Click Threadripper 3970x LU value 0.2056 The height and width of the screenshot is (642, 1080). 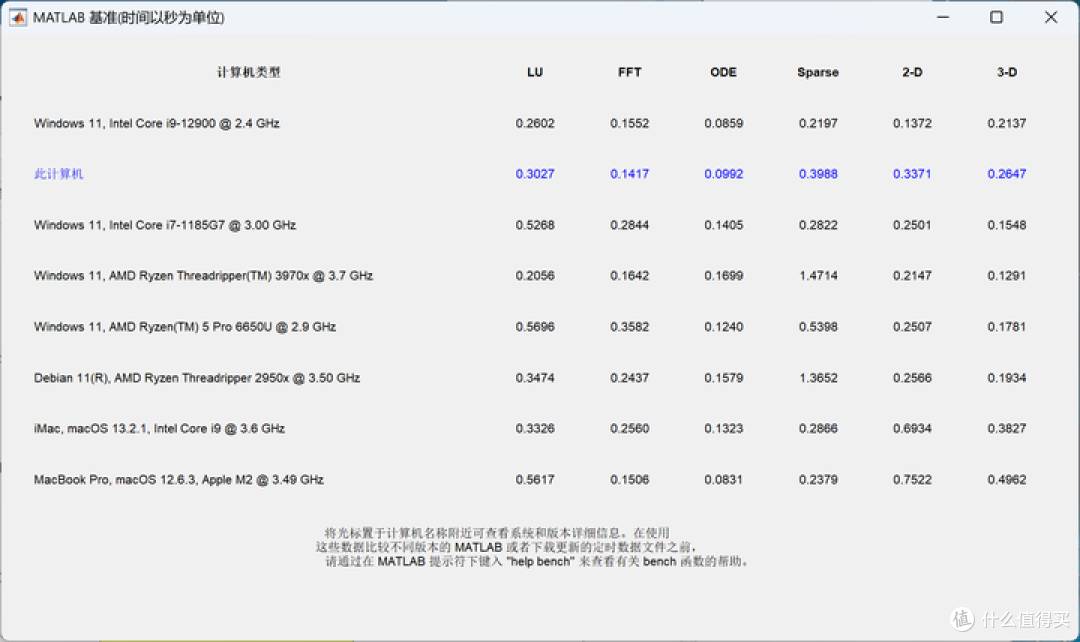(x=535, y=276)
